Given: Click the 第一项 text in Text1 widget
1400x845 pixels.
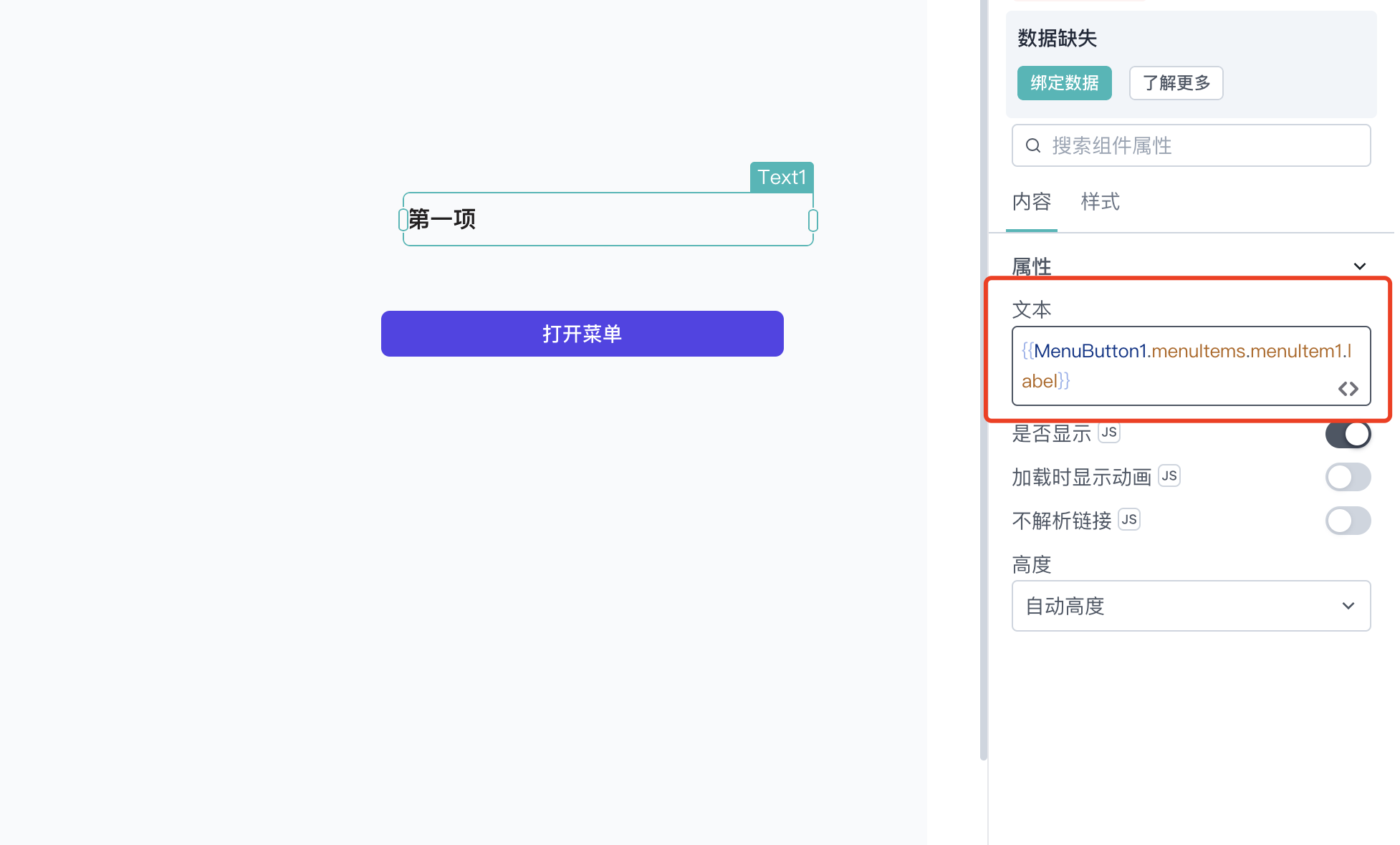Looking at the screenshot, I should 442,219.
